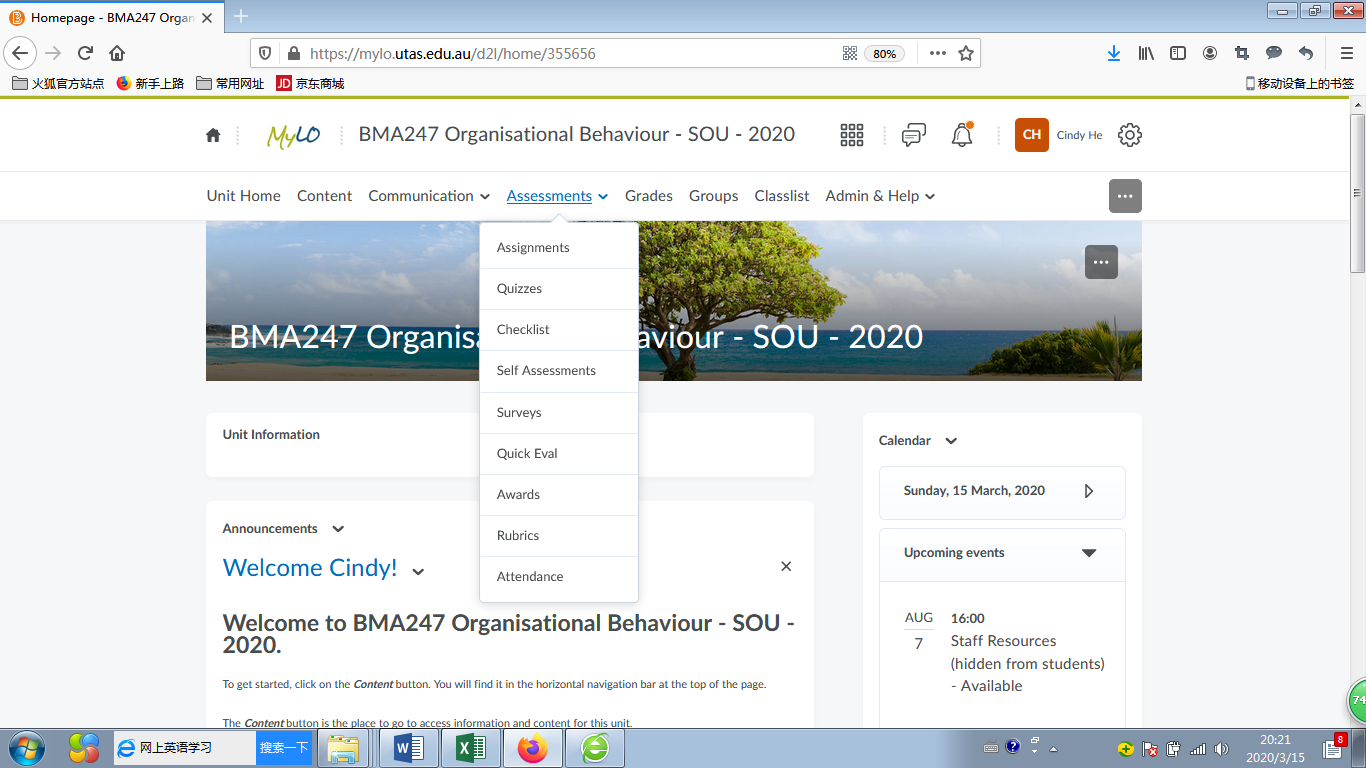Expand the Communication dropdown menu
Viewport: 1366px width, 768px height.
point(429,196)
